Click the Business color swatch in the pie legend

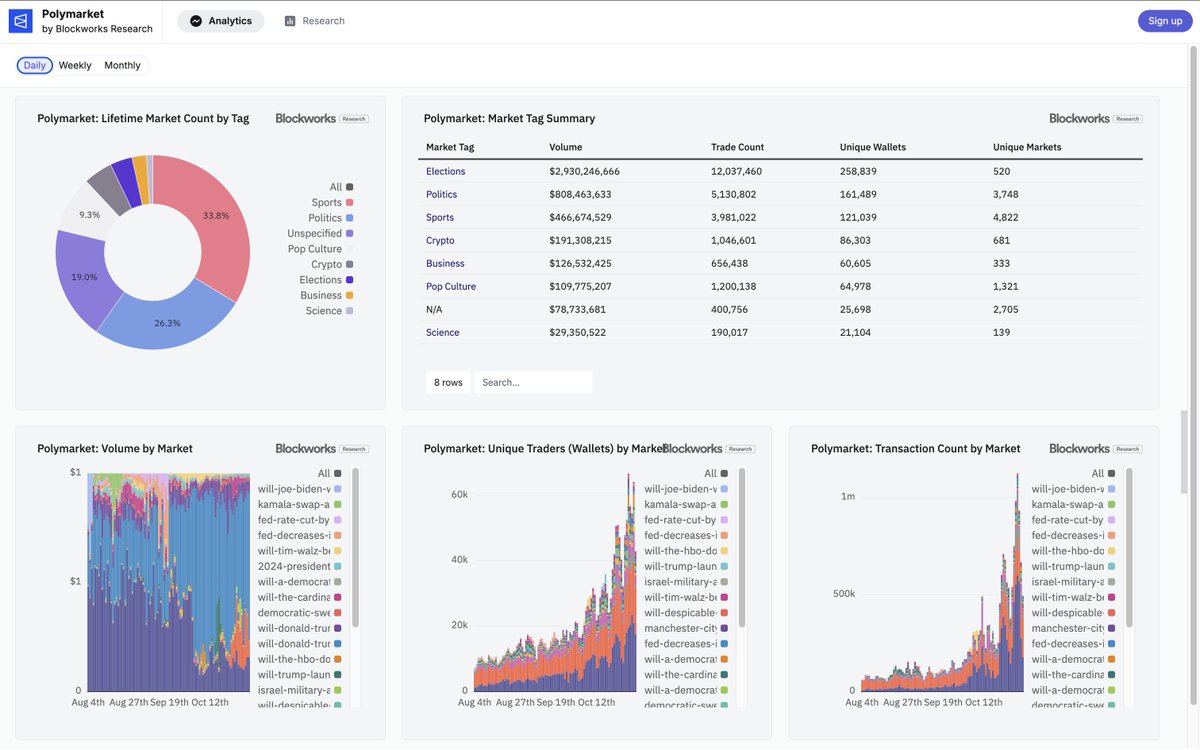(350, 295)
